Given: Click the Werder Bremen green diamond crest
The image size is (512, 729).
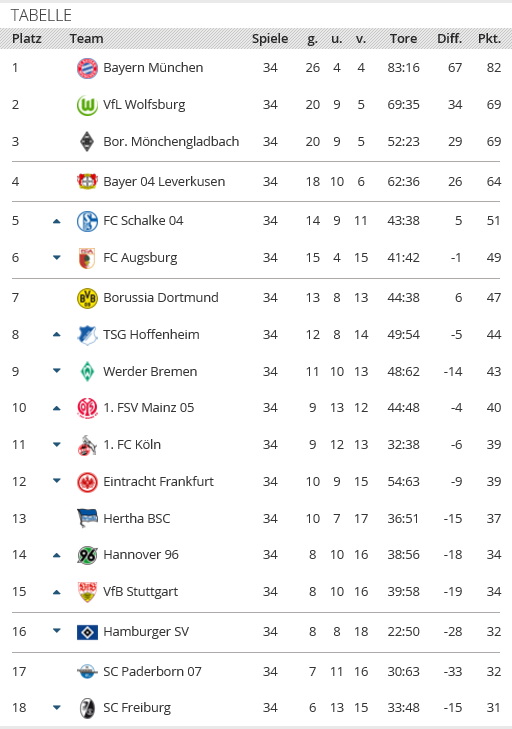Looking at the screenshot, I should pos(87,372).
